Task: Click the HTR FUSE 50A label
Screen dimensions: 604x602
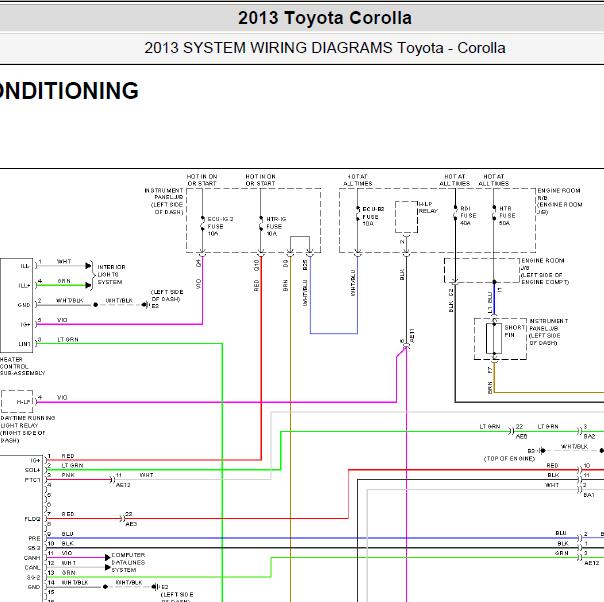Action: [507, 215]
